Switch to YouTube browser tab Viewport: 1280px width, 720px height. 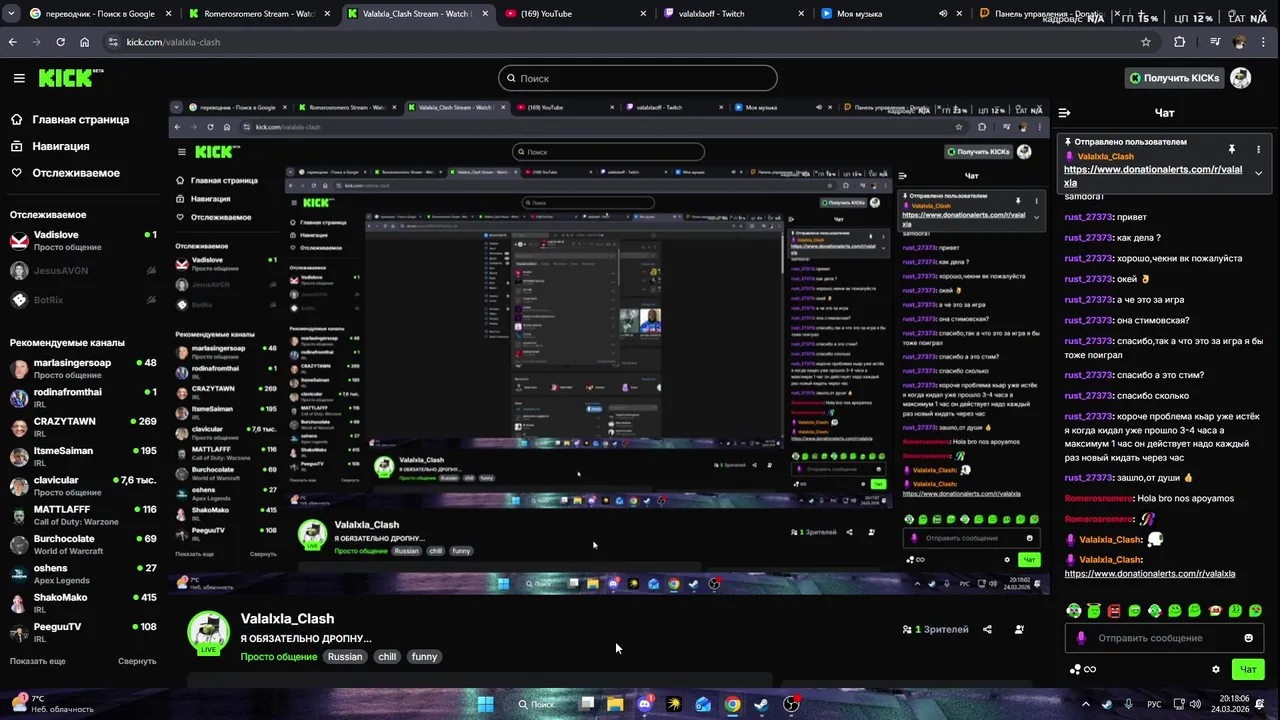click(x=575, y=14)
